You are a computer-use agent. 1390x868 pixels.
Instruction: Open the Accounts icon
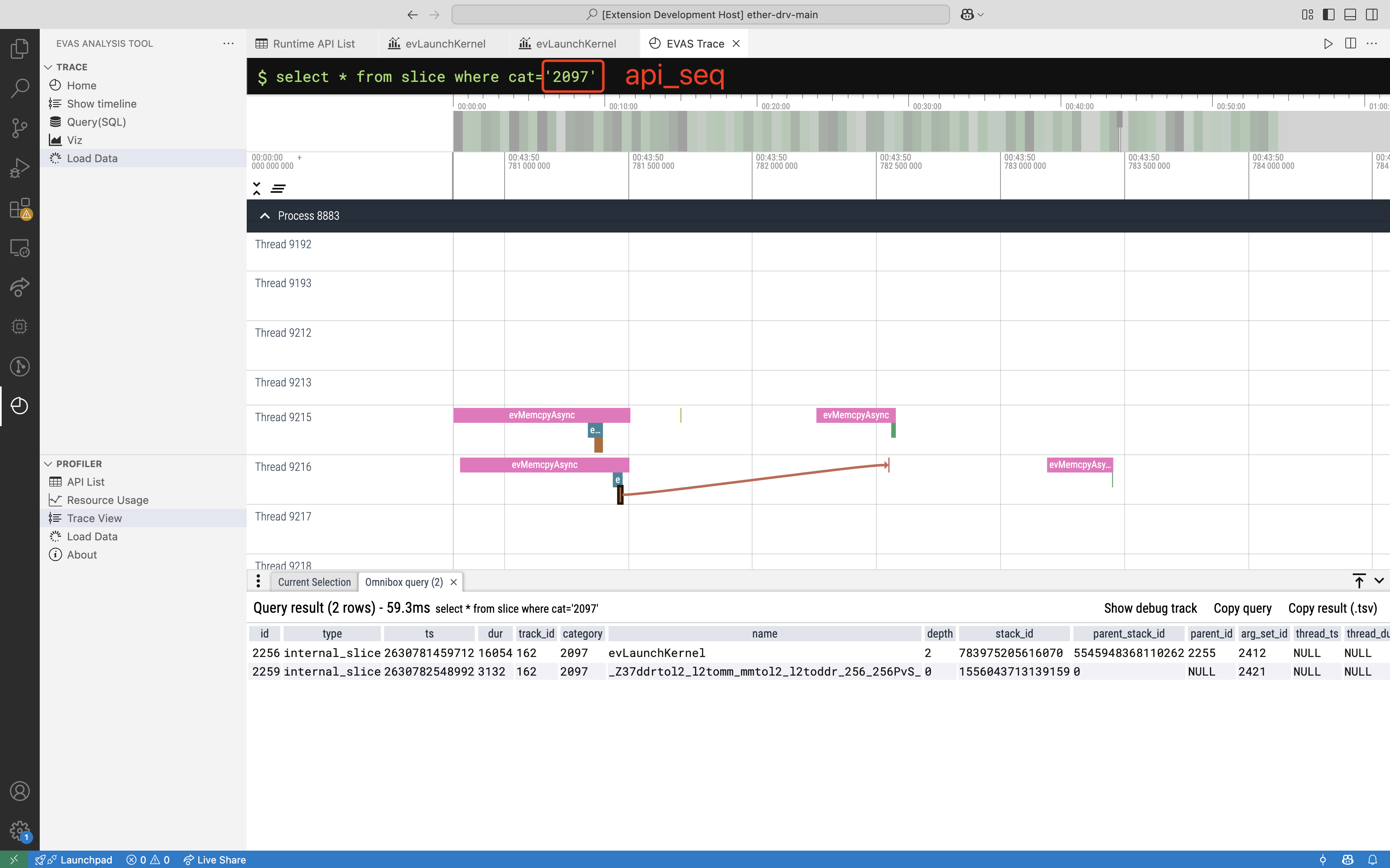tap(19, 791)
